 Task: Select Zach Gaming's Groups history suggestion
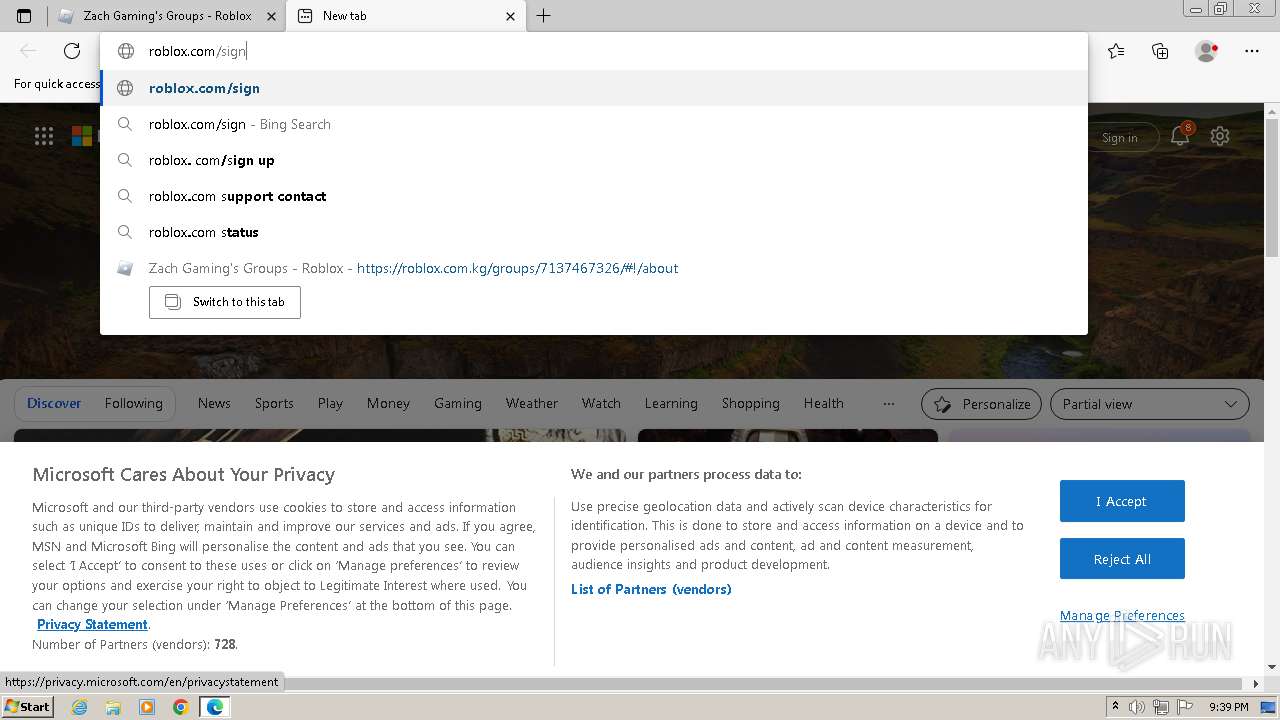coord(594,268)
